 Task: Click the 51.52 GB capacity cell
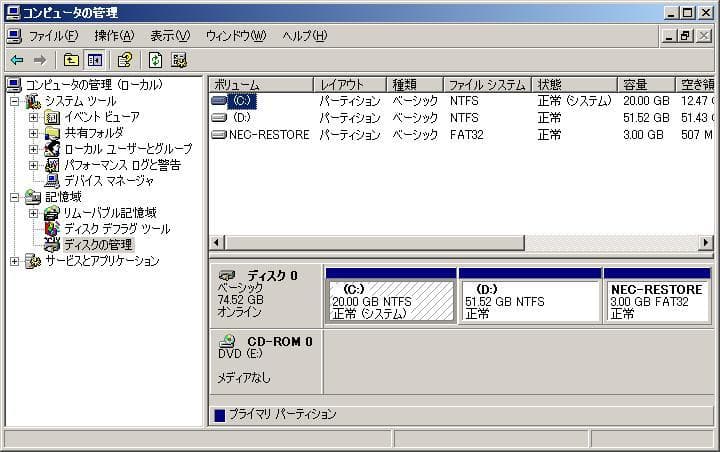pos(646,118)
